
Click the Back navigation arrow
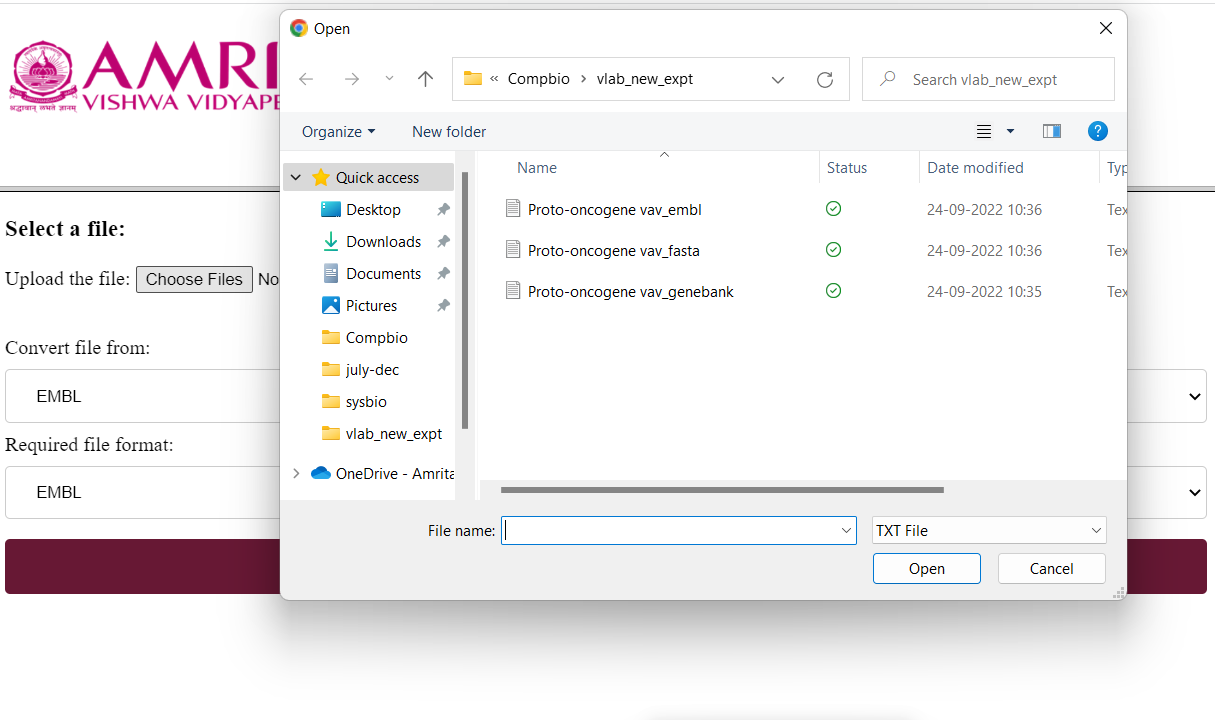[x=306, y=79]
